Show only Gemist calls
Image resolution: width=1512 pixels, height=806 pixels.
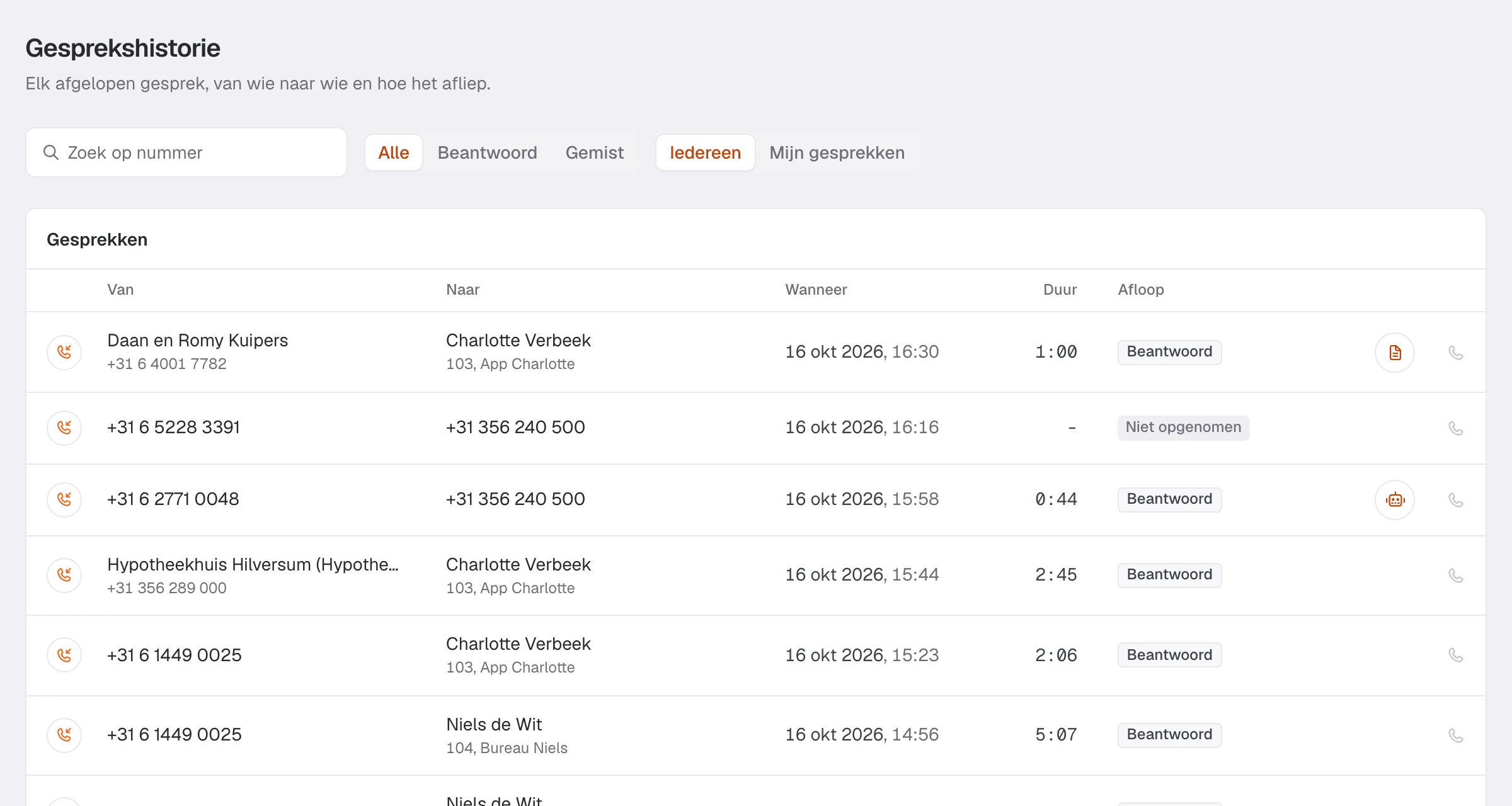tap(594, 152)
